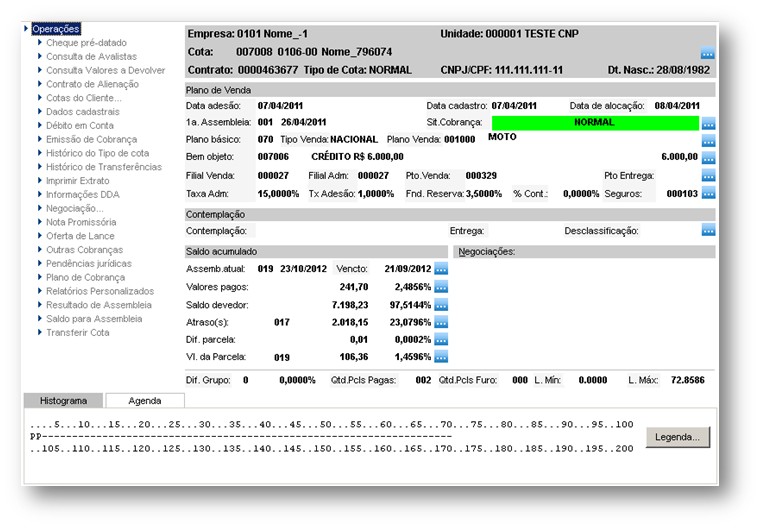This screenshot has width=761, height=528.
Task: Expand arrow beside Consulta Valores a Devolver
Action: pyautogui.click(x=40, y=70)
